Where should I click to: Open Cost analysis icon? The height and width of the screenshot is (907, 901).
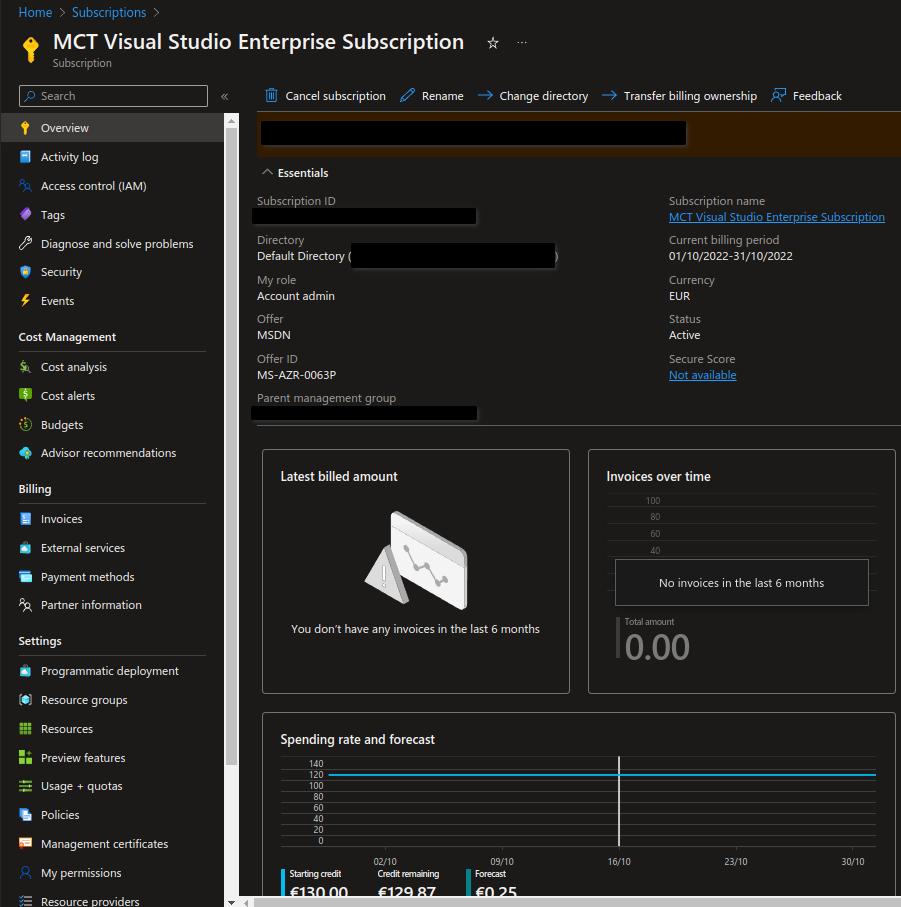coord(25,367)
